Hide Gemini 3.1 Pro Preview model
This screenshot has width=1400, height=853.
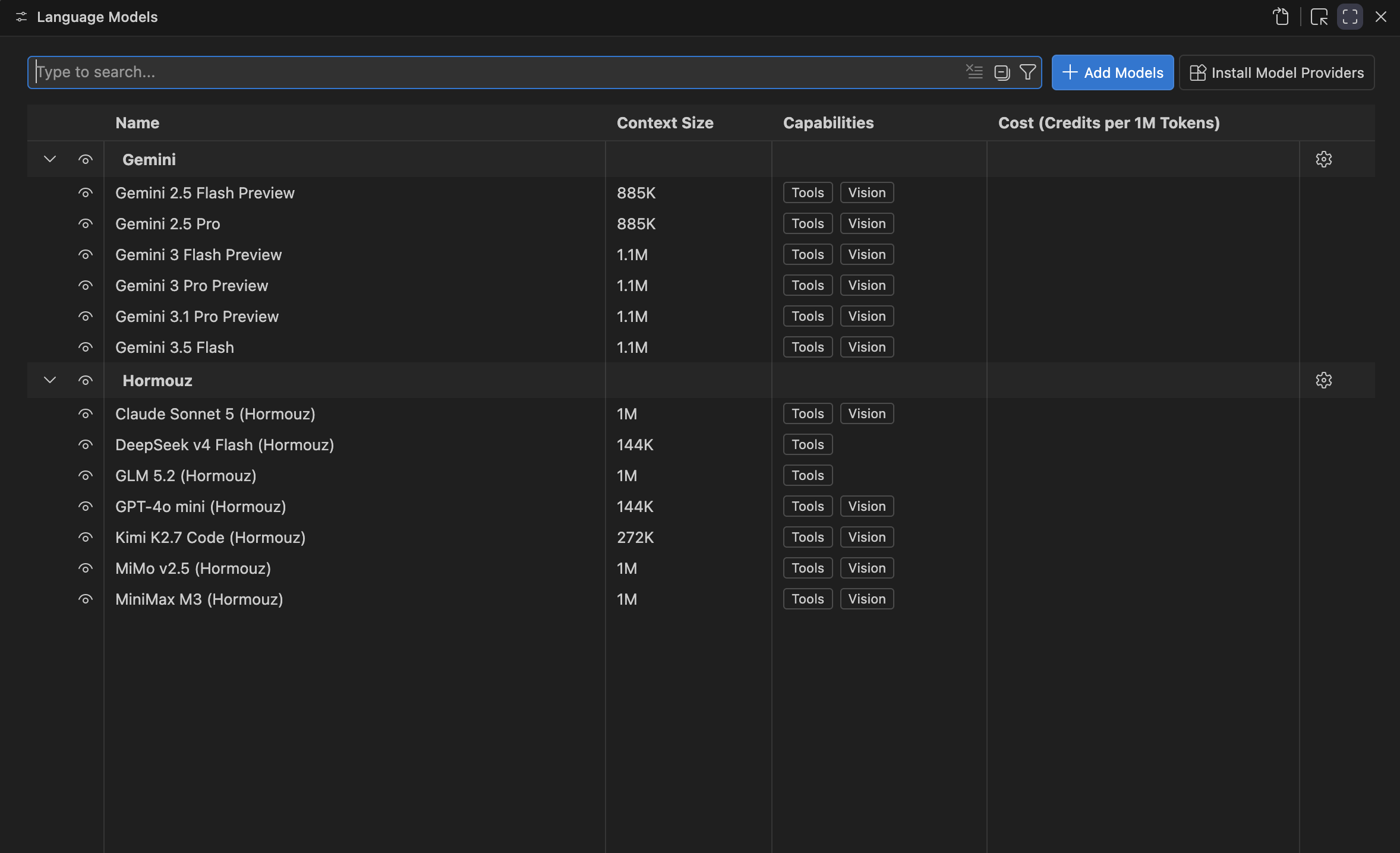pyautogui.click(x=86, y=316)
